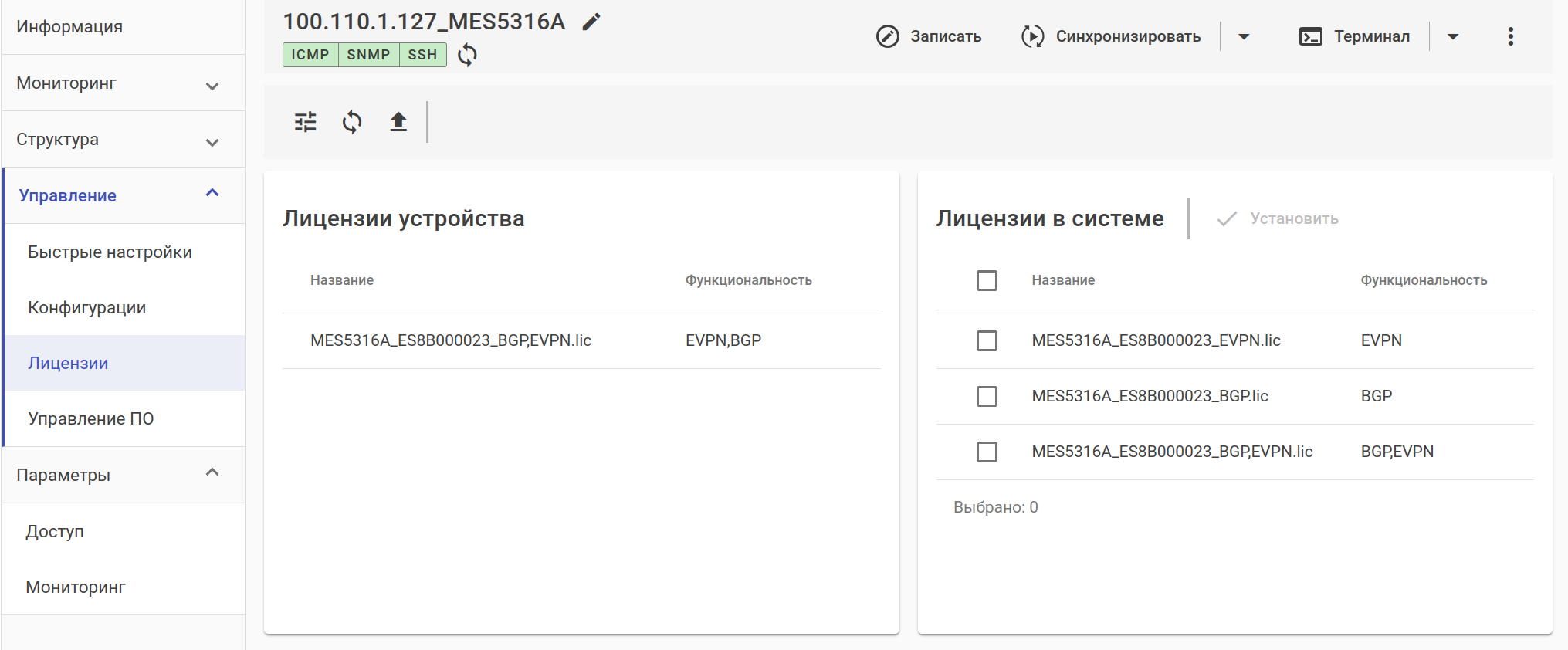This screenshot has width=1568, height=650.
Task: Open the three-dot more options menu
Action: point(1510,36)
